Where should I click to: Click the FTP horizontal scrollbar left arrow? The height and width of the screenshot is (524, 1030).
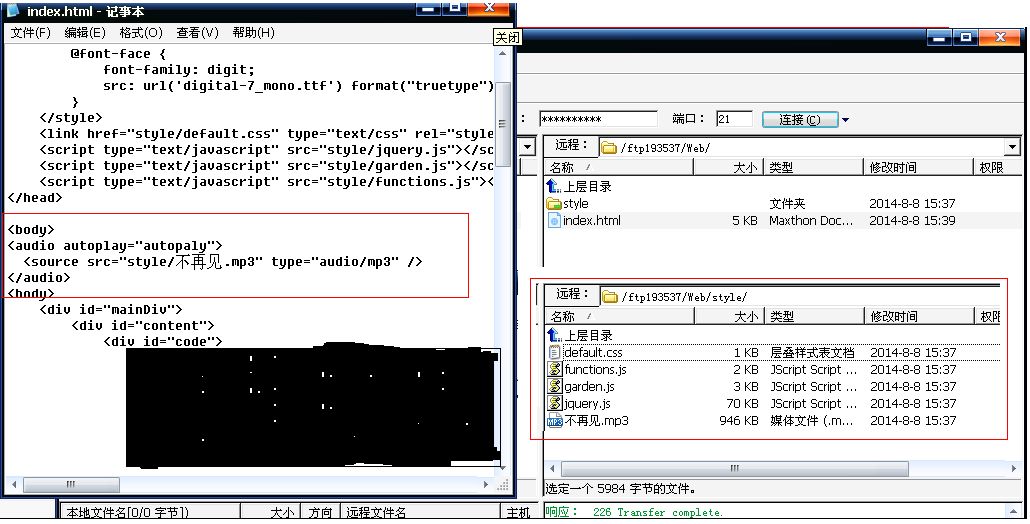click(552, 468)
